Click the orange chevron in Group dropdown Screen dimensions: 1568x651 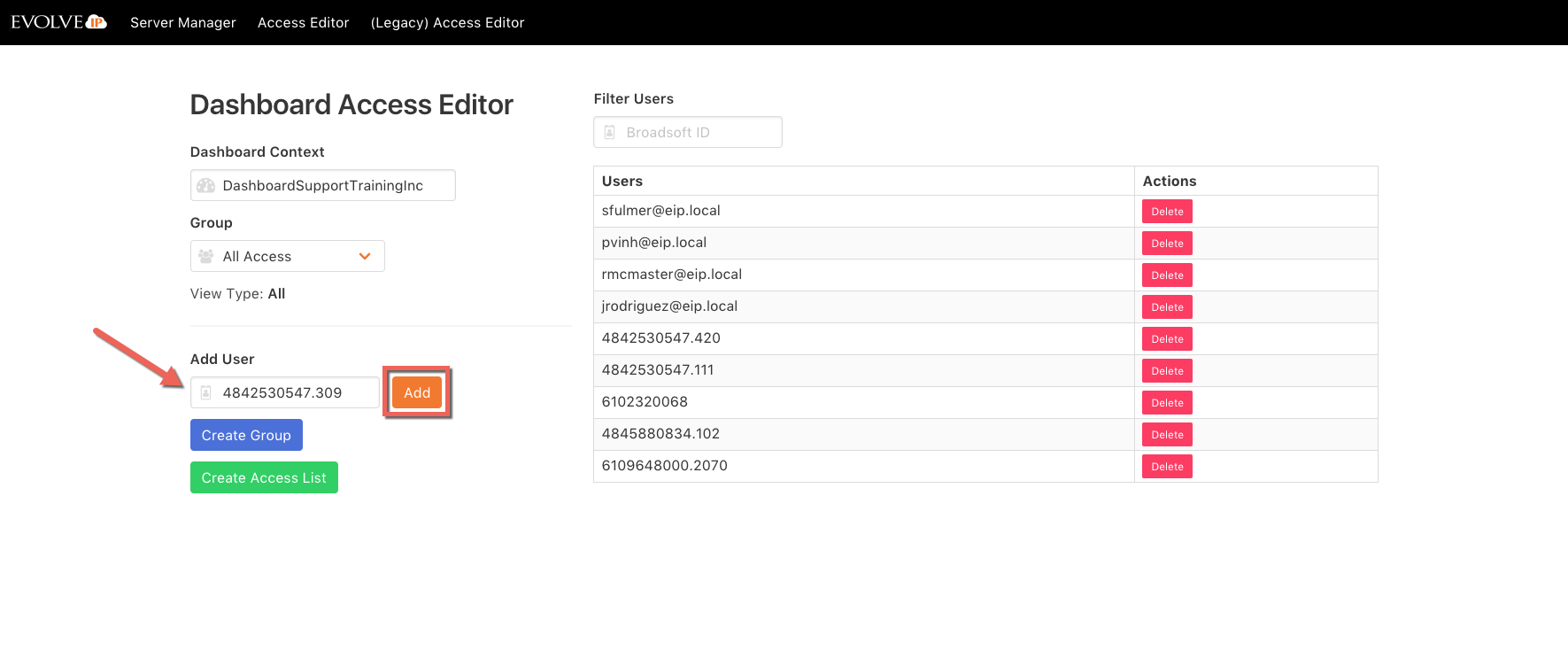(x=364, y=257)
